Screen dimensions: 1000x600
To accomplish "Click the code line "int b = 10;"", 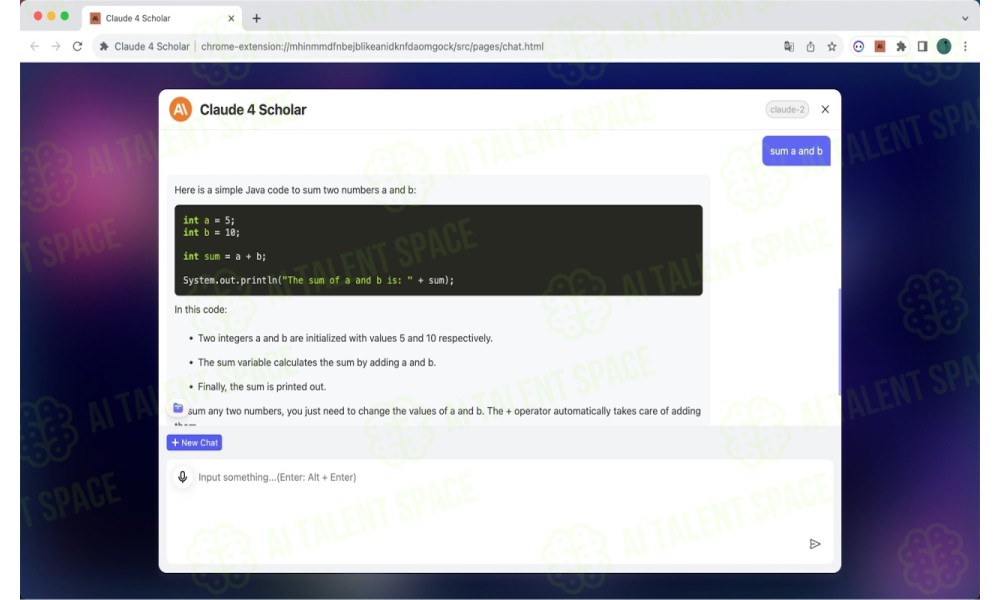I will pyautogui.click(x=212, y=233).
